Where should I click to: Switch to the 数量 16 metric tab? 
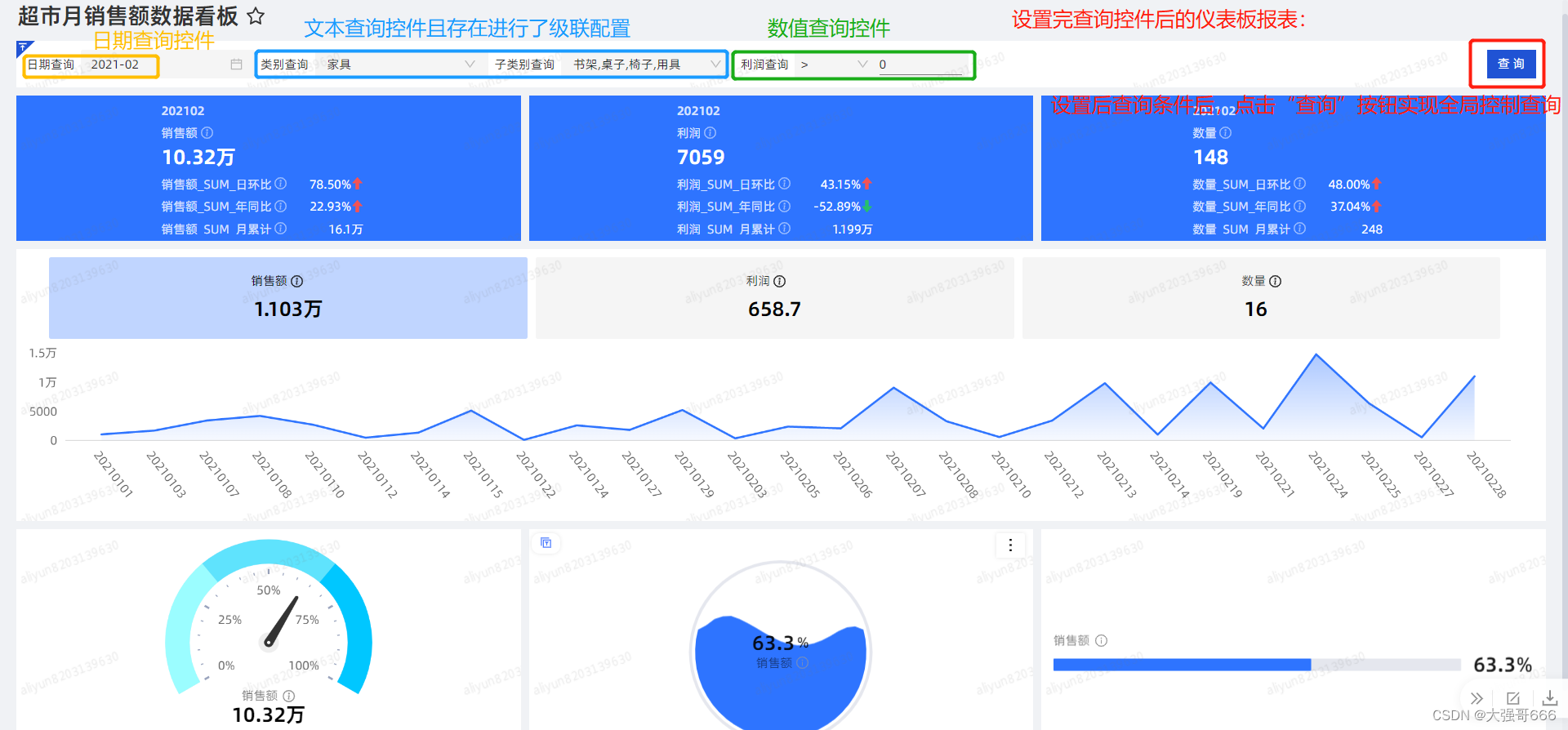tap(1261, 298)
